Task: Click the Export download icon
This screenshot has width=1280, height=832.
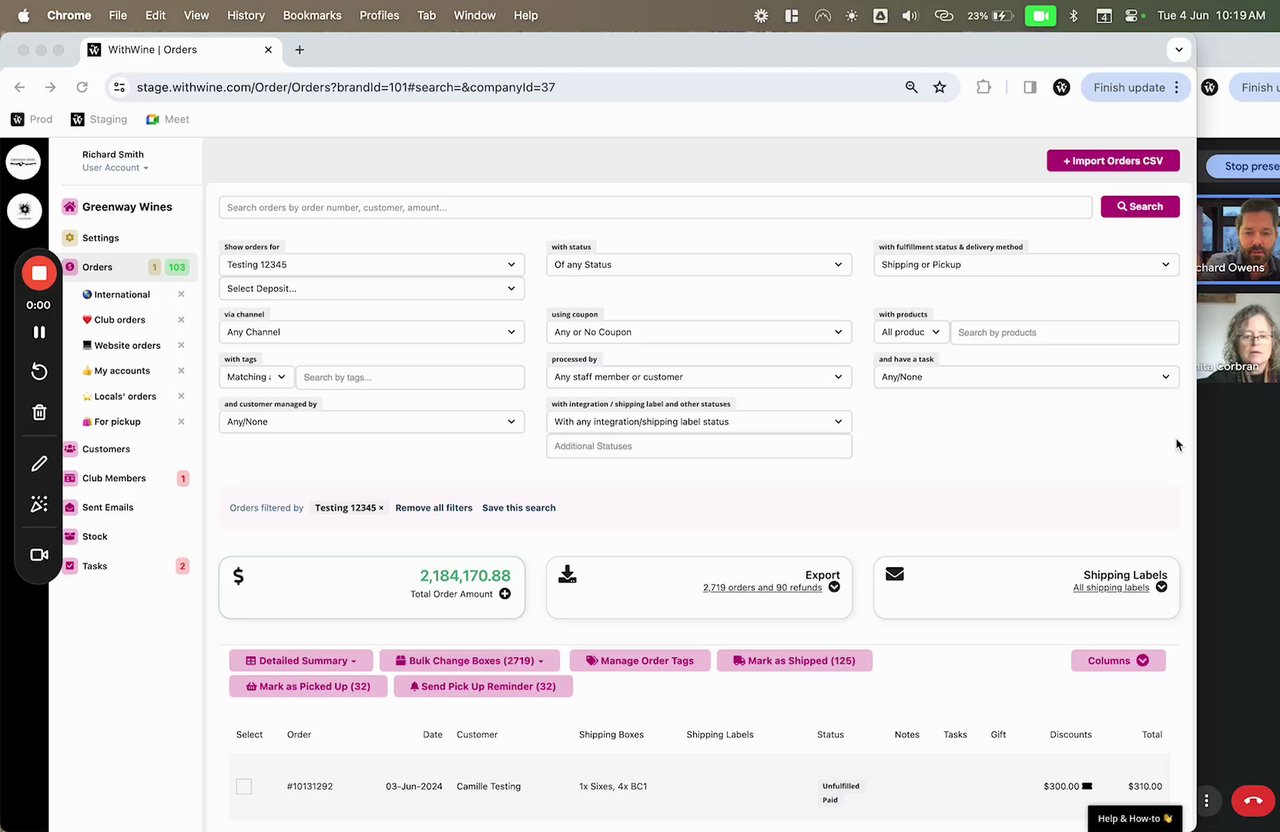Action: pyautogui.click(x=567, y=575)
